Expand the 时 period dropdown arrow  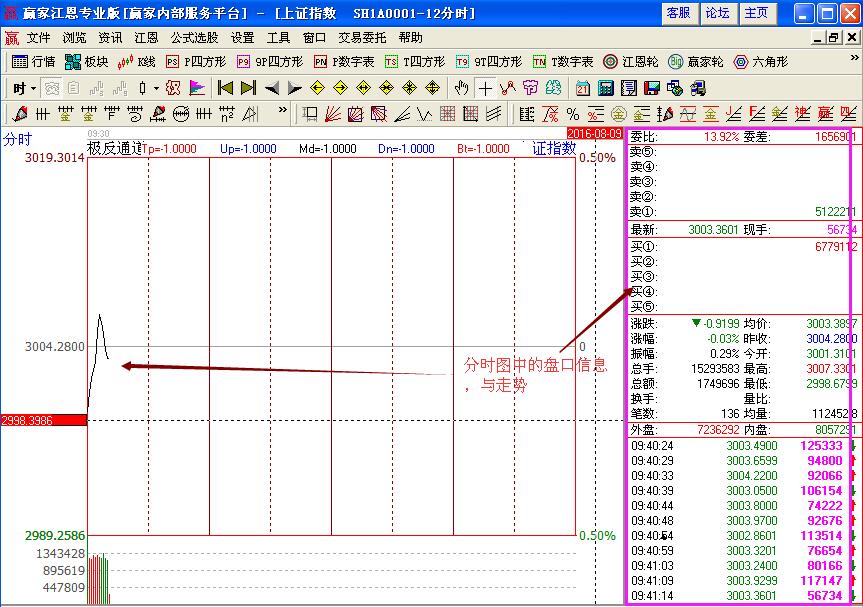31,88
